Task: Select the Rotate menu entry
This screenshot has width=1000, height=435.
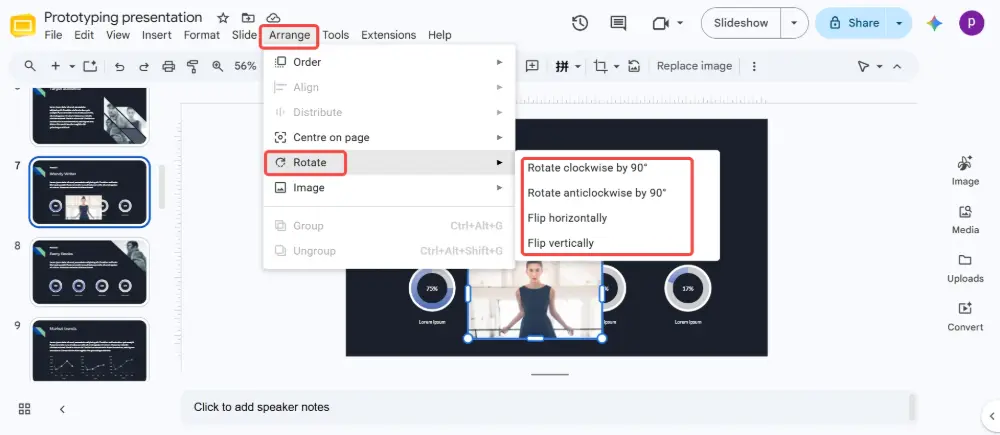Action: pyautogui.click(x=389, y=163)
